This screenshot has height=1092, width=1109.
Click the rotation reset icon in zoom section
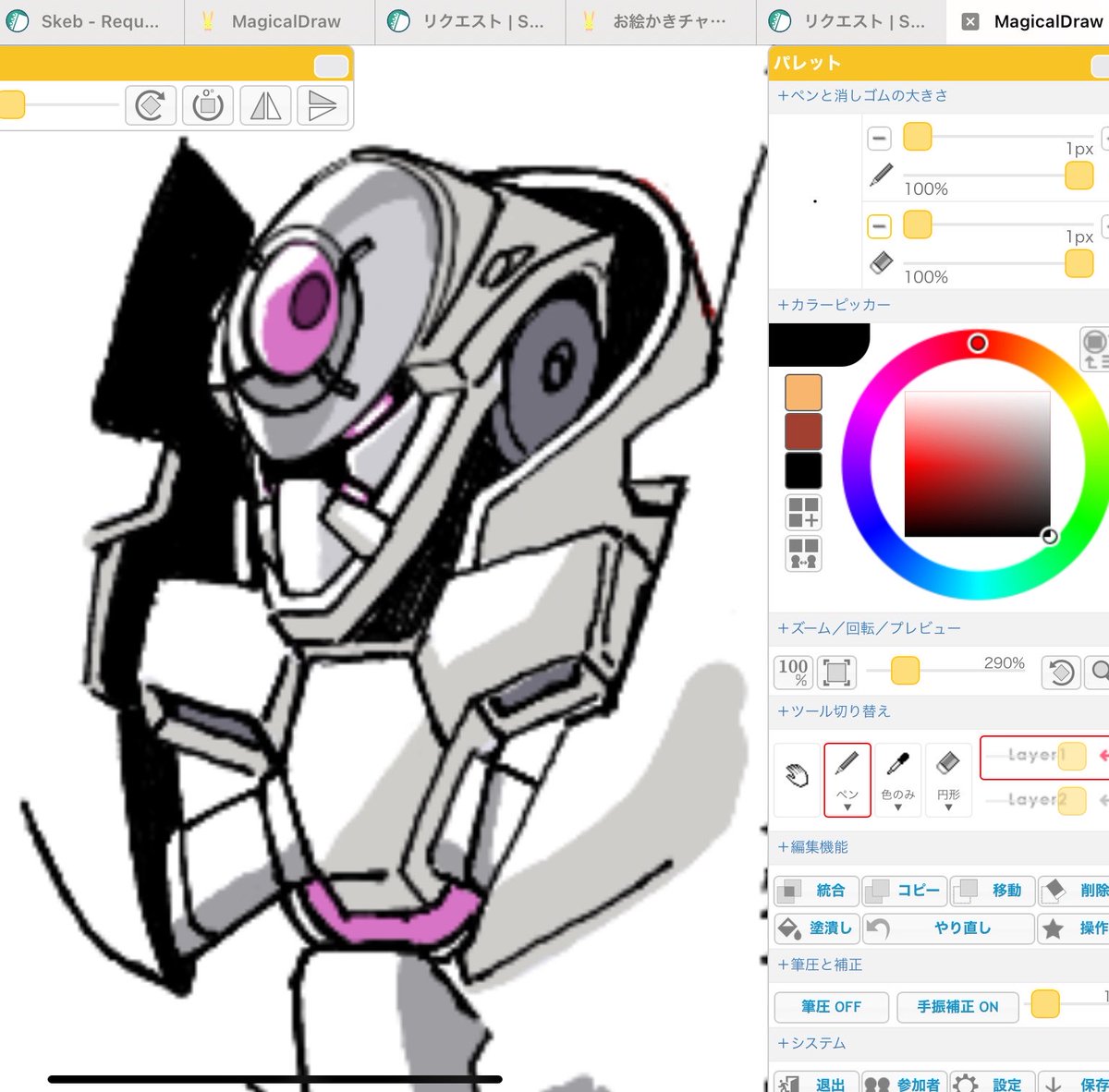click(1062, 672)
